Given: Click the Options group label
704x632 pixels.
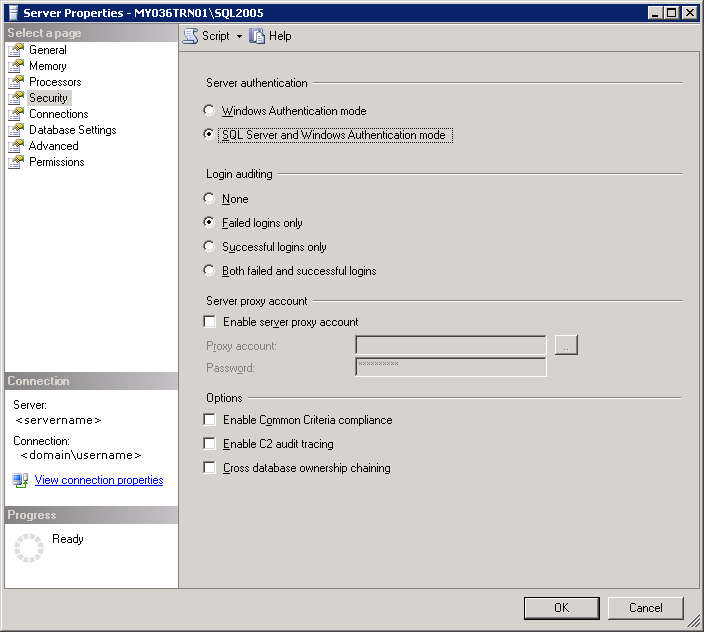Looking at the screenshot, I should (224, 398).
